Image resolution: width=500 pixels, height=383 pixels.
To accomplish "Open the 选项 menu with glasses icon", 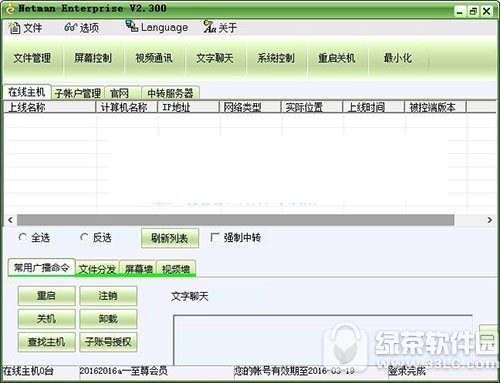I will click(82, 28).
